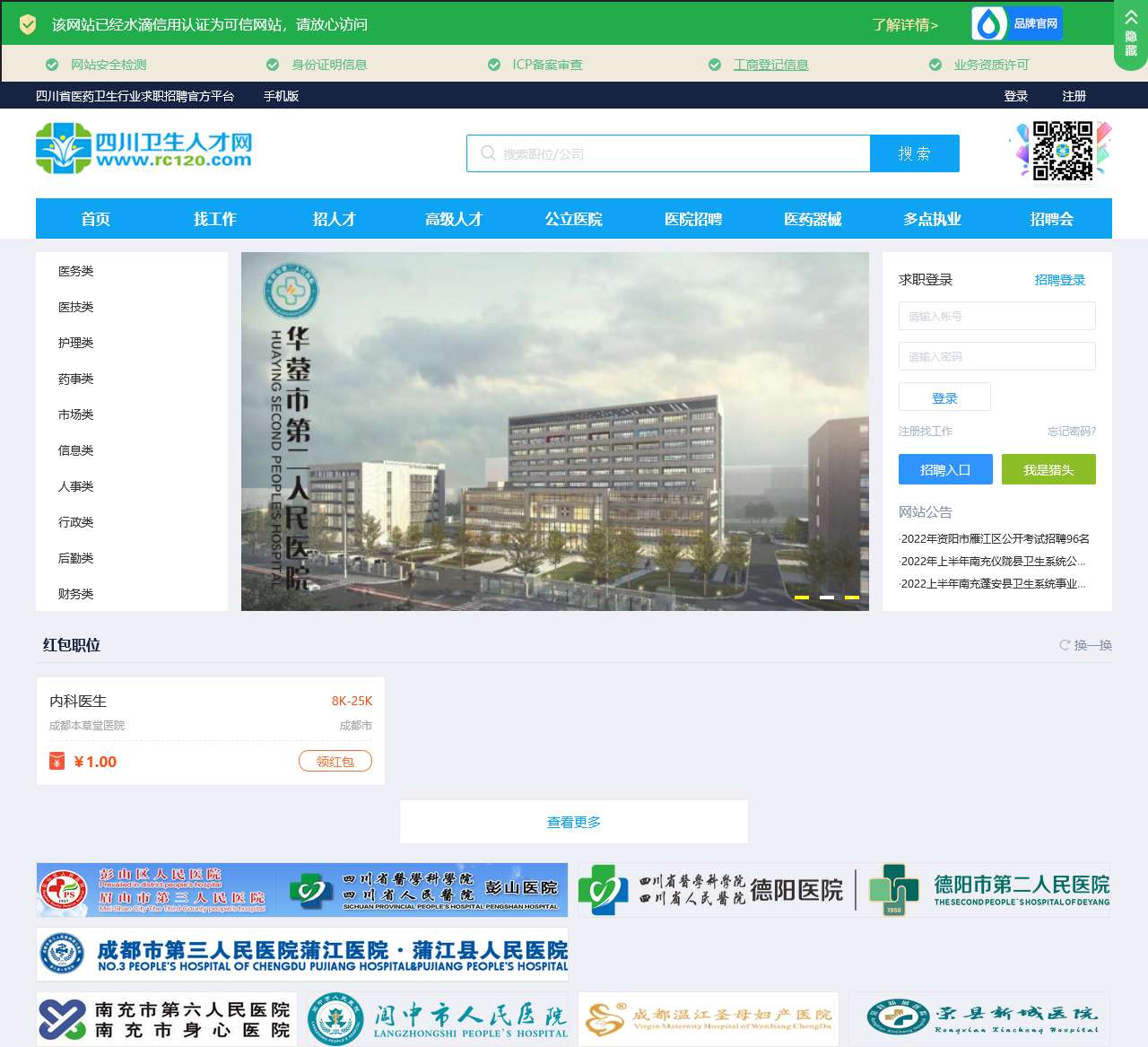This screenshot has width=1148, height=1047.
Task: Click the 品牌官网 water-drop badge
Action: pyautogui.click(x=1017, y=24)
